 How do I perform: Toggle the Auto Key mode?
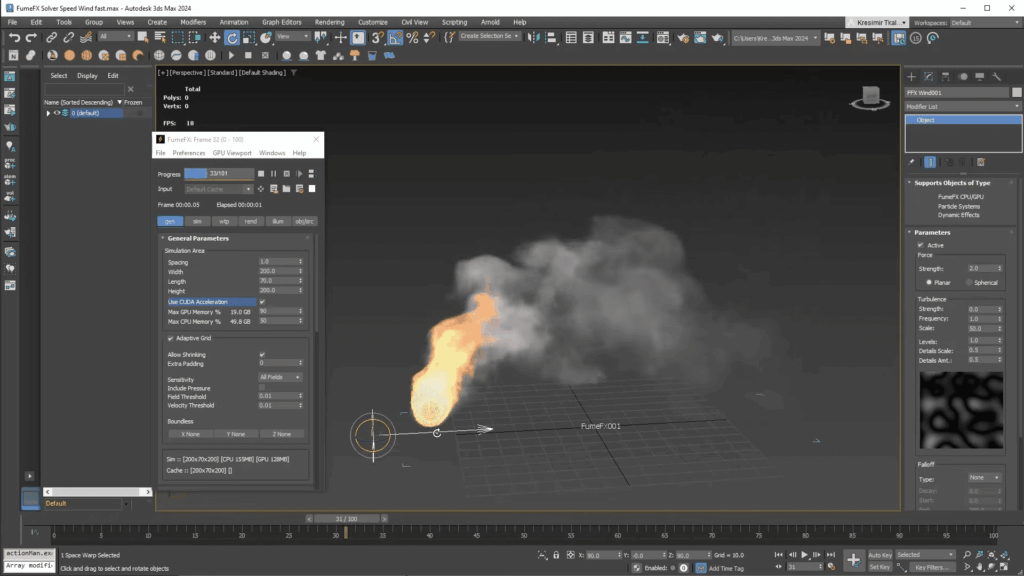click(x=880, y=555)
